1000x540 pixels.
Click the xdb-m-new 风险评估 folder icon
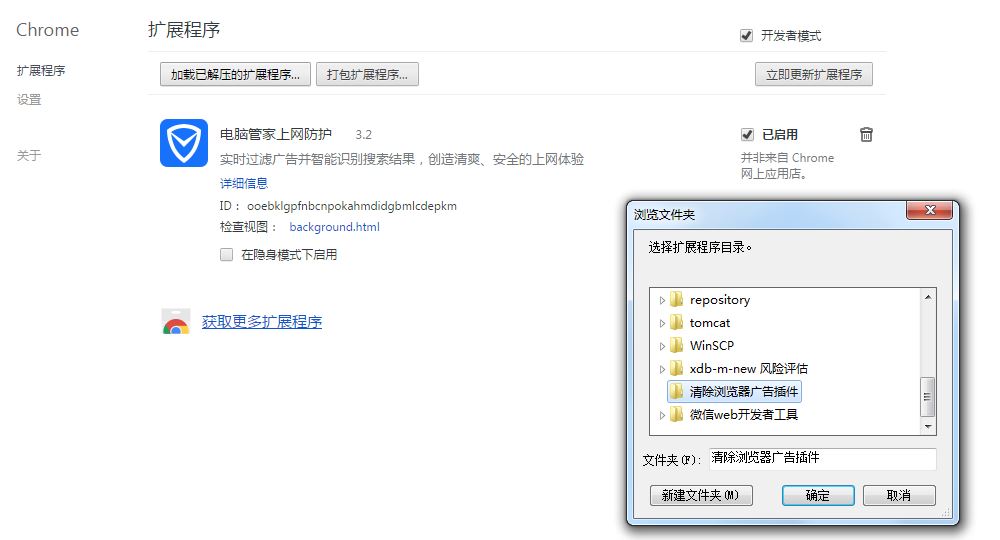[677, 369]
